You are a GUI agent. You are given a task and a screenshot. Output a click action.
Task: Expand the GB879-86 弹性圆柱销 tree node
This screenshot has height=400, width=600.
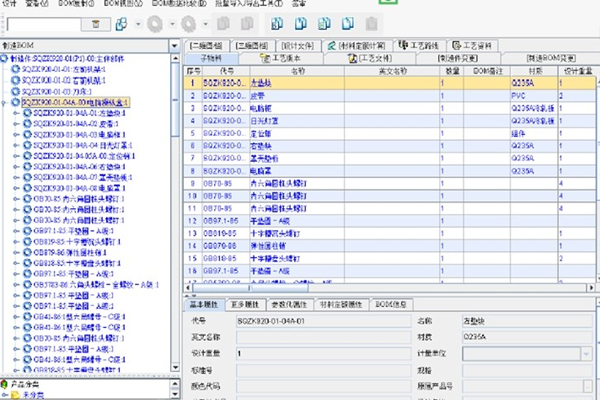coord(16,253)
